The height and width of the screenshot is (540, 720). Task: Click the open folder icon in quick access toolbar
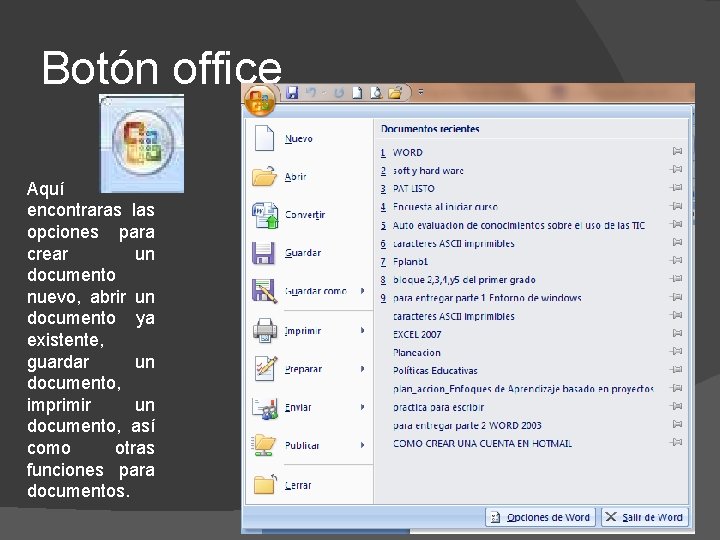coord(395,93)
